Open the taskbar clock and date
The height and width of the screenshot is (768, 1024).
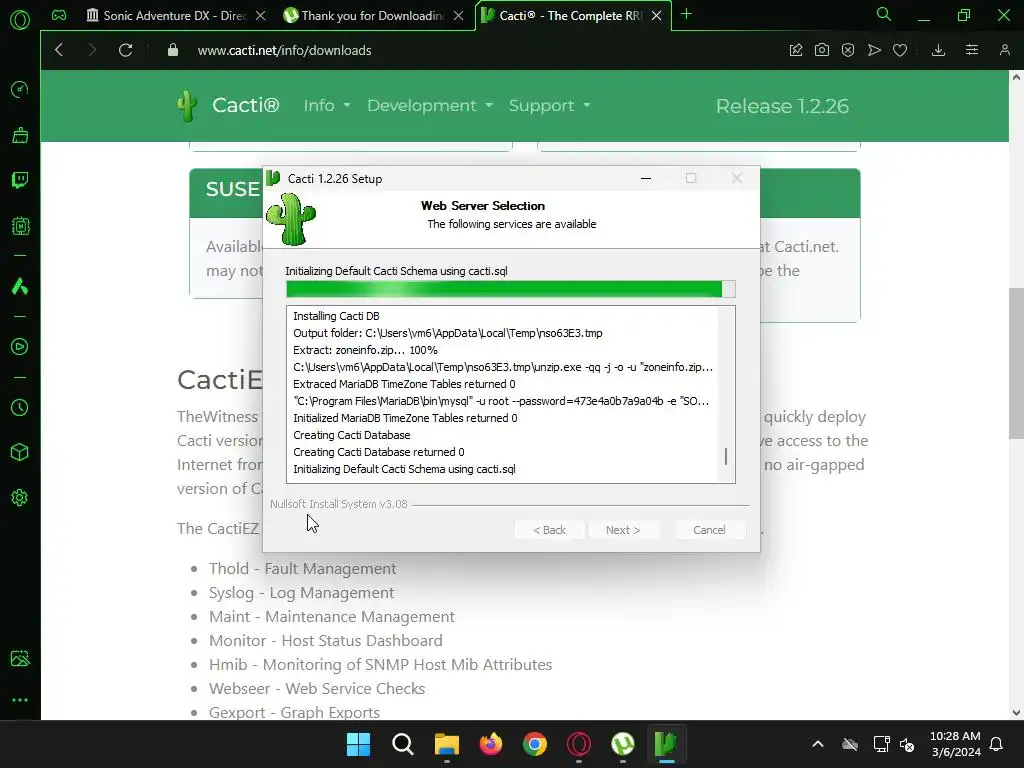click(955, 744)
